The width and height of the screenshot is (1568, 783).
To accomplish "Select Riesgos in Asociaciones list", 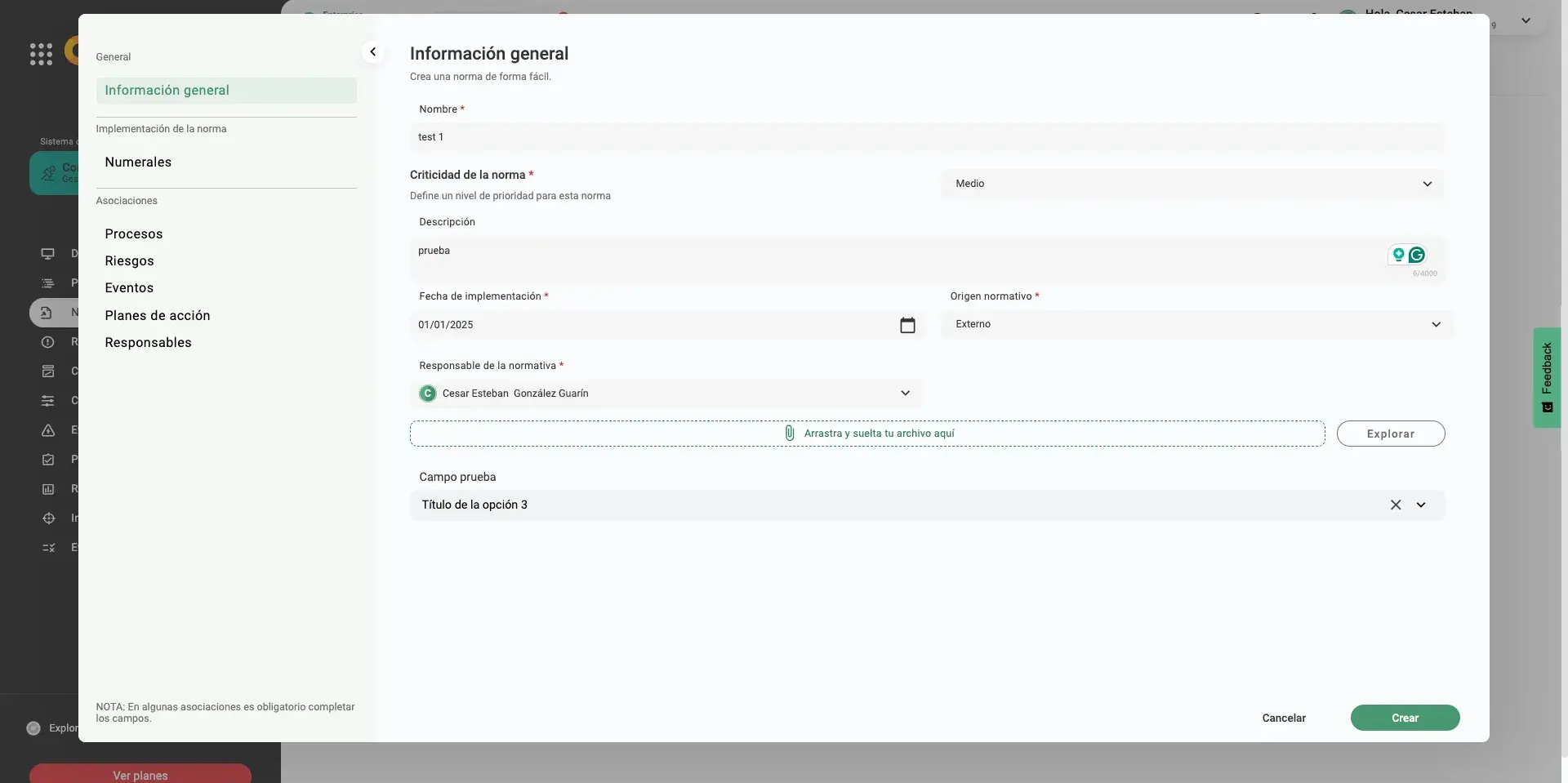I will [129, 261].
